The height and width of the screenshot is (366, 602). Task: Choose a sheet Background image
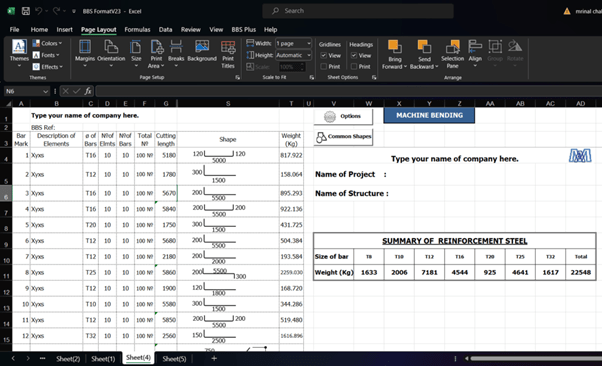tap(202, 51)
